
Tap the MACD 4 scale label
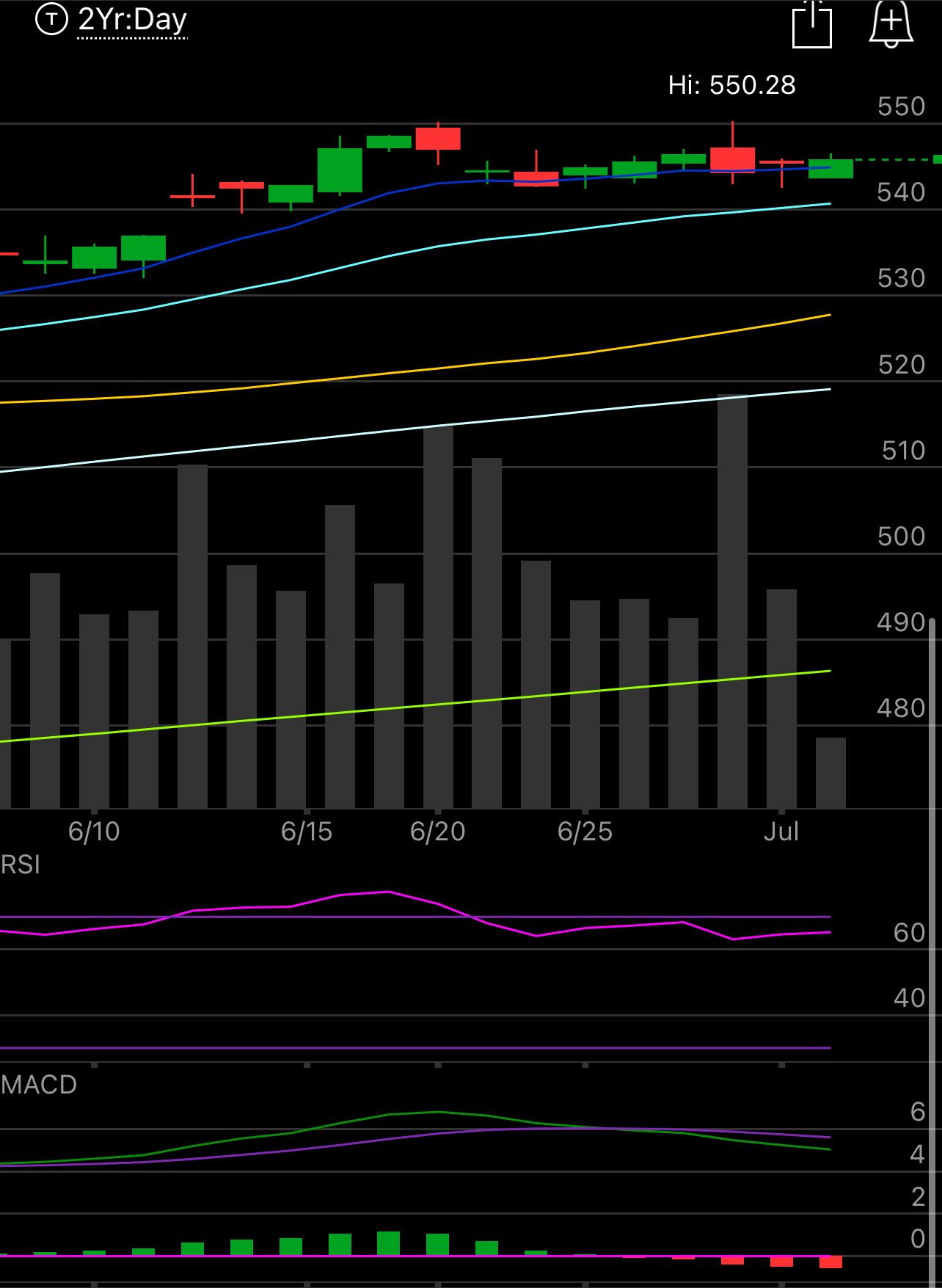(x=918, y=1154)
